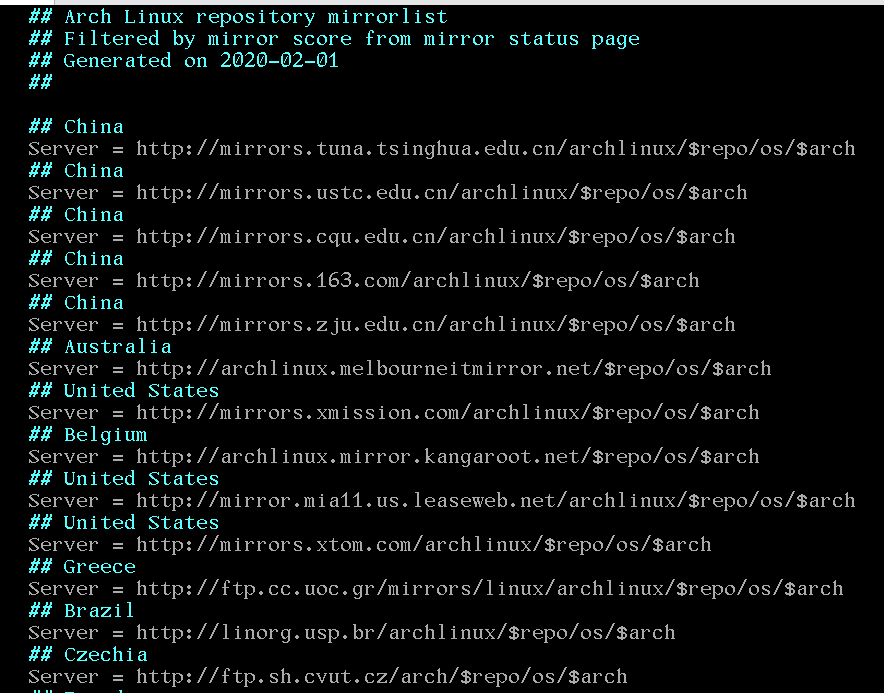This screenshot has width=884, height=693.
Task: Select the '## Greece' comment line
Action: pyautogui.click(x=82, y=567)
